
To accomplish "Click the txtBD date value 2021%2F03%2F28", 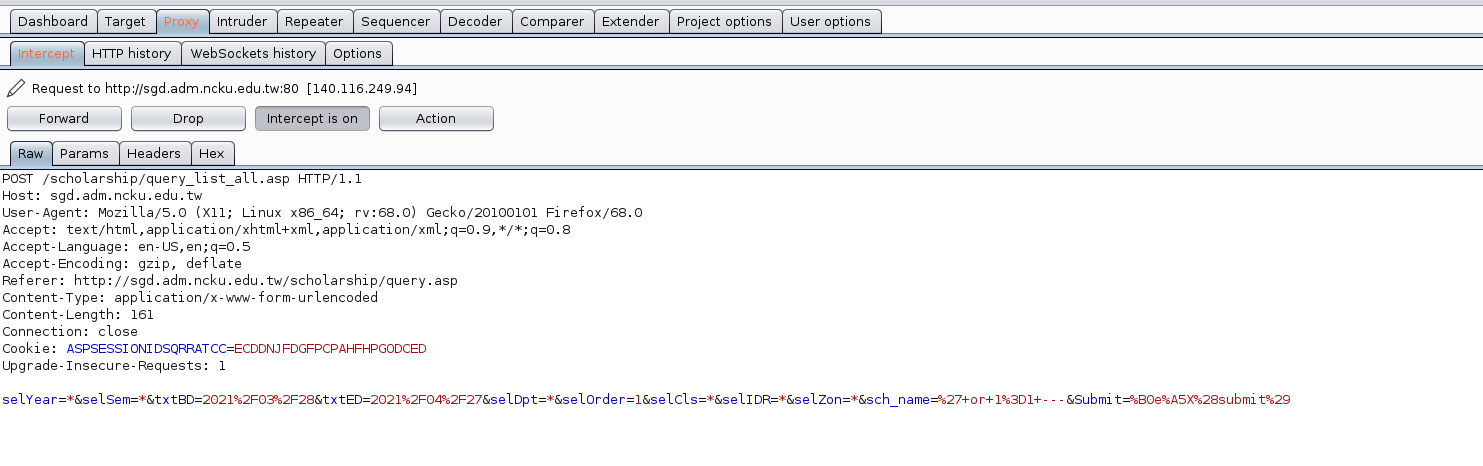I will [x=258, y=400].
